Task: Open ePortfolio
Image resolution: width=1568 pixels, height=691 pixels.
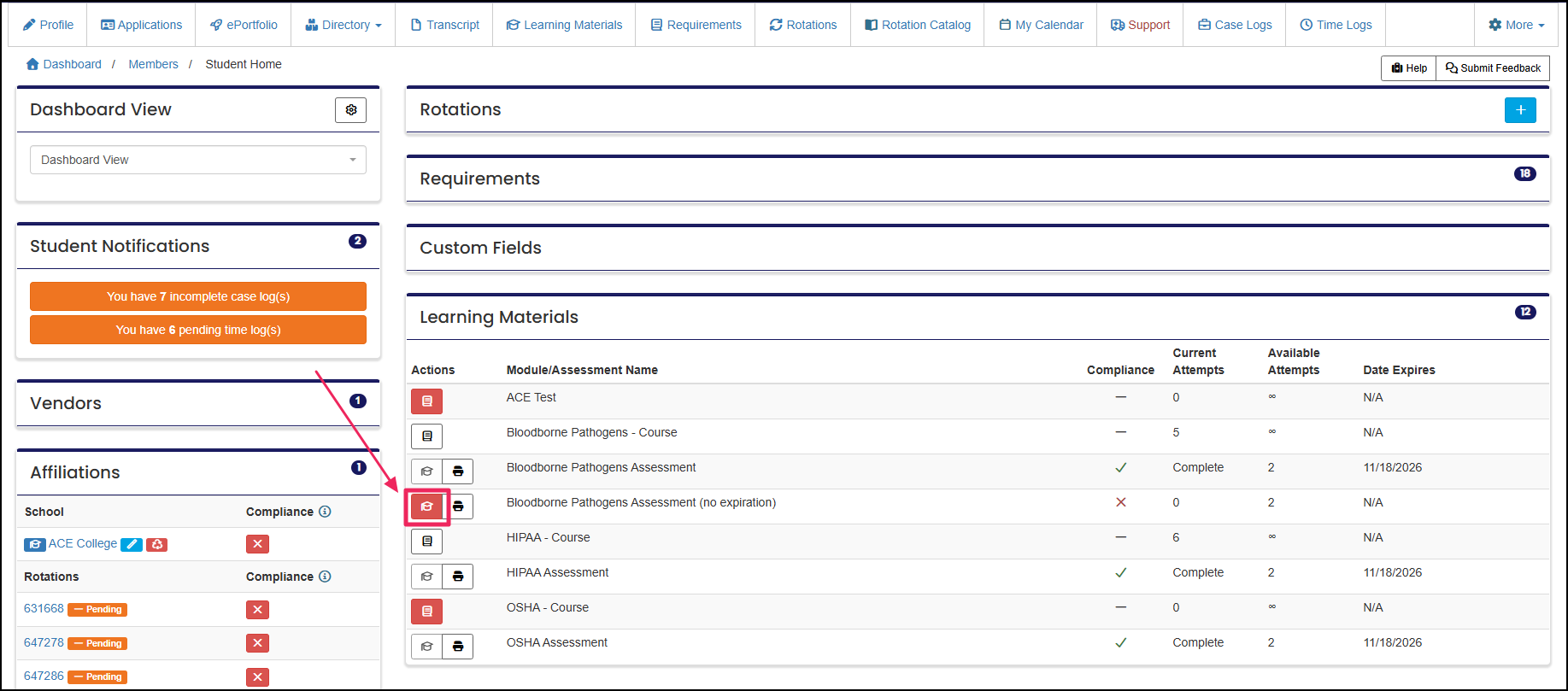Action: (x=244, y=25)
